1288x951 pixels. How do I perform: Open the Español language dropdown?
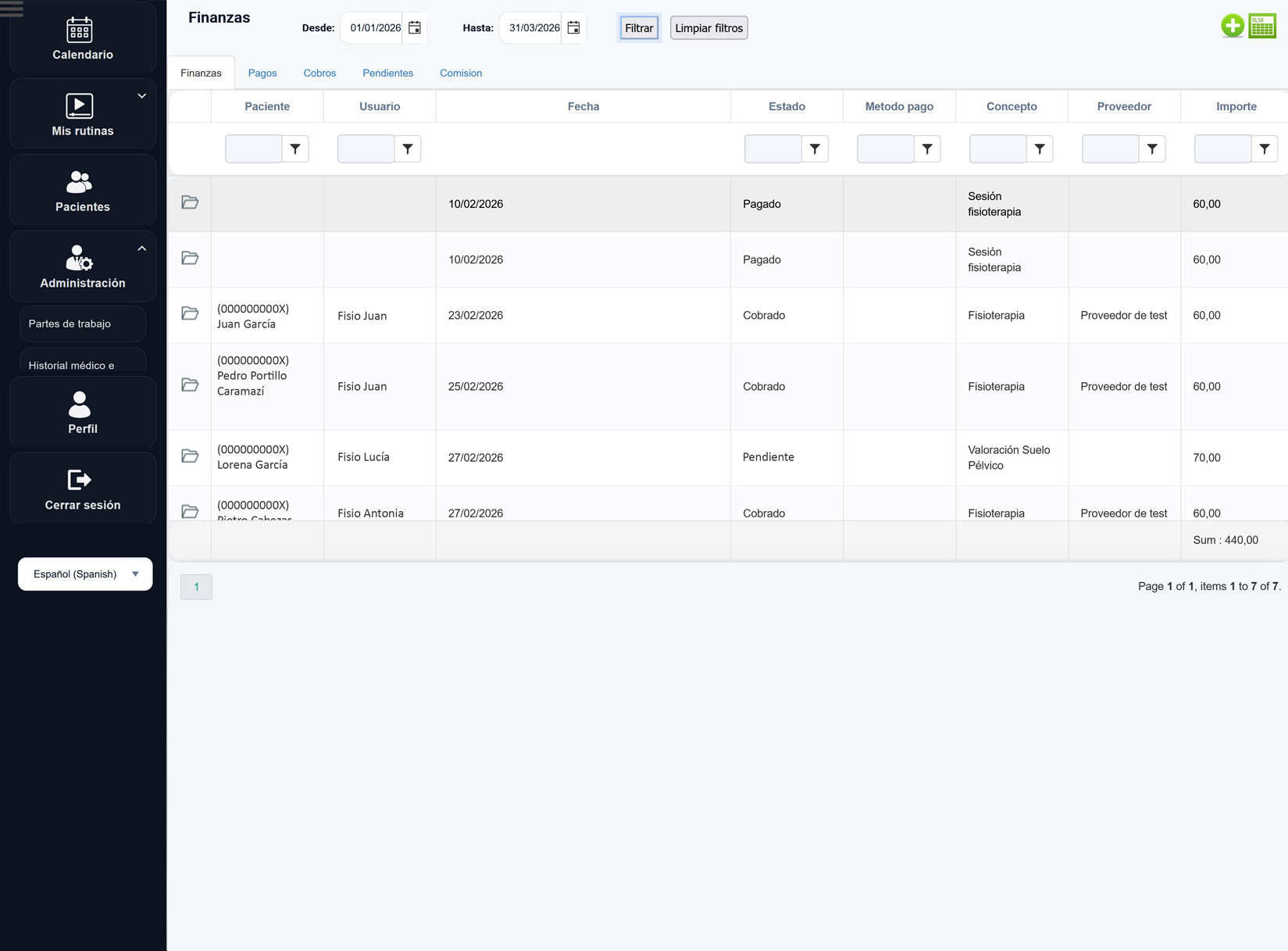pos(85,574)
